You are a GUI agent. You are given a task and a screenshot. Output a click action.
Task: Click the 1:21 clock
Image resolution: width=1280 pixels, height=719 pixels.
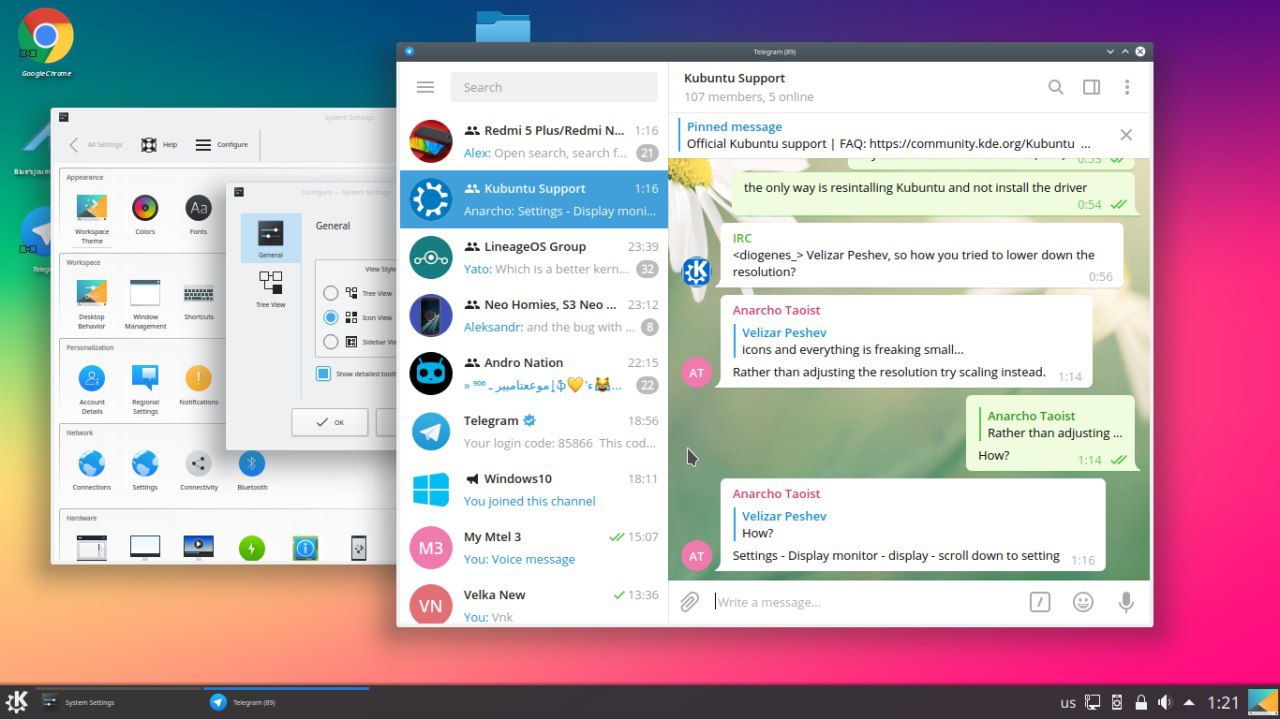coord(1223,703)
